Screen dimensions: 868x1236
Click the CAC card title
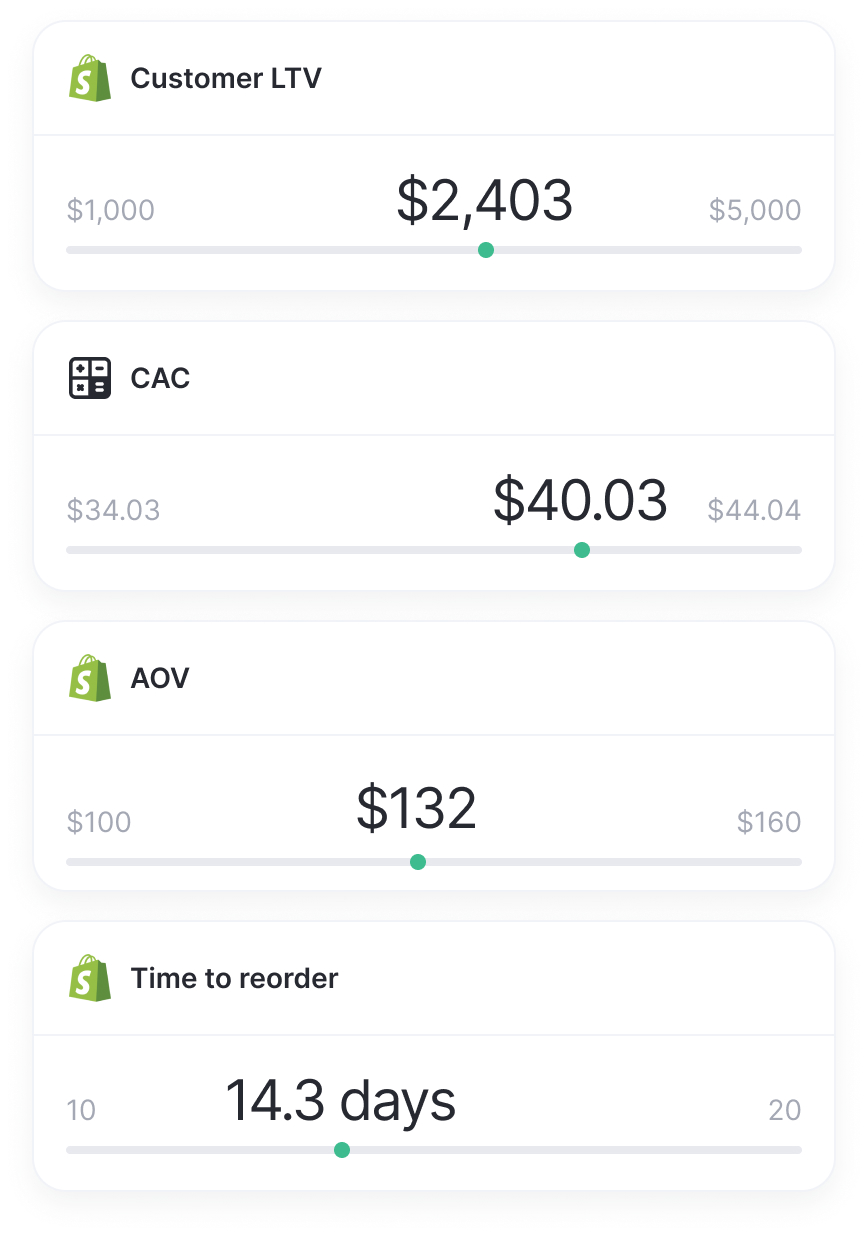(160, 378)
